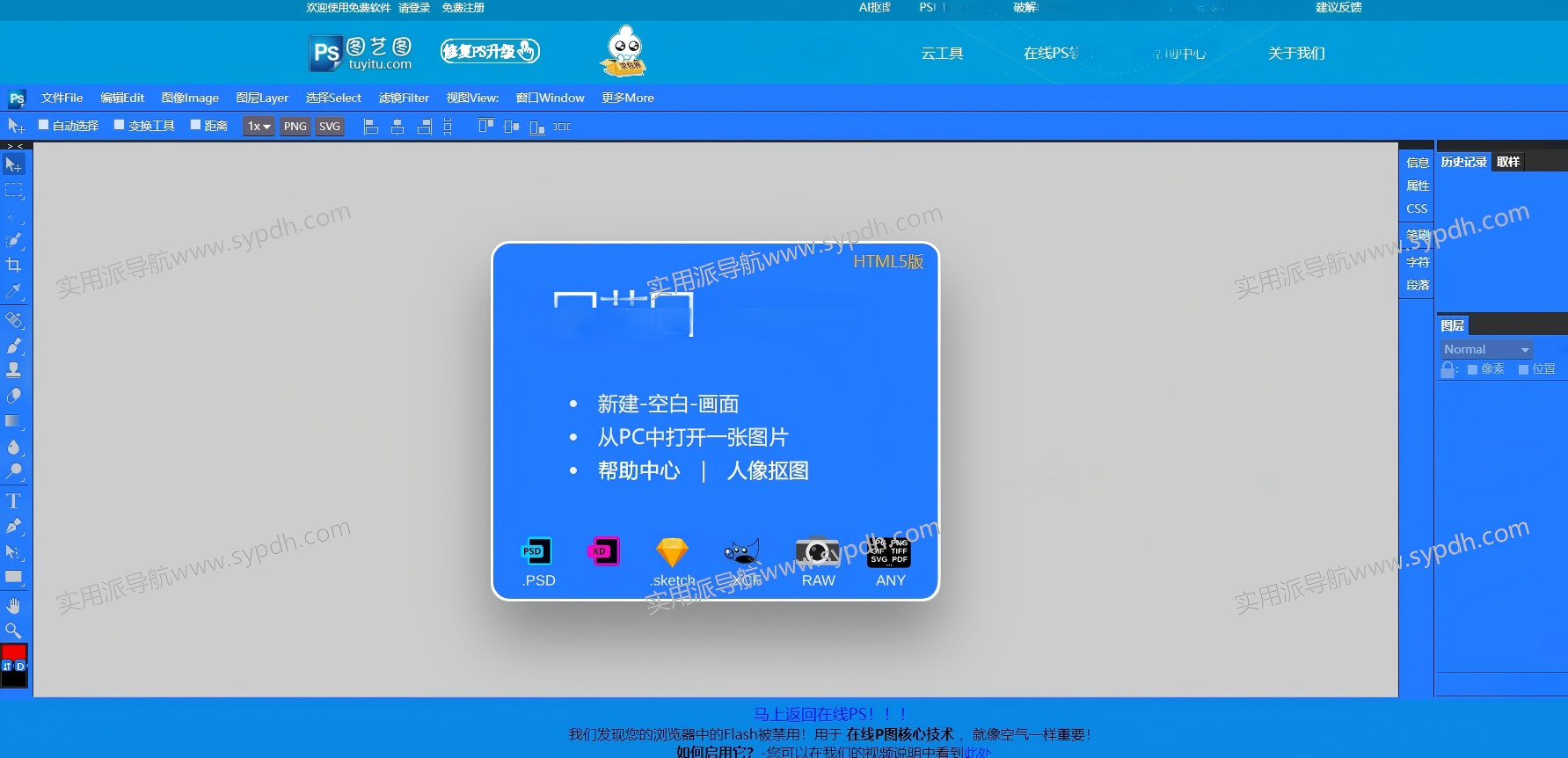Select the Brush tool

tap(13, 346)
